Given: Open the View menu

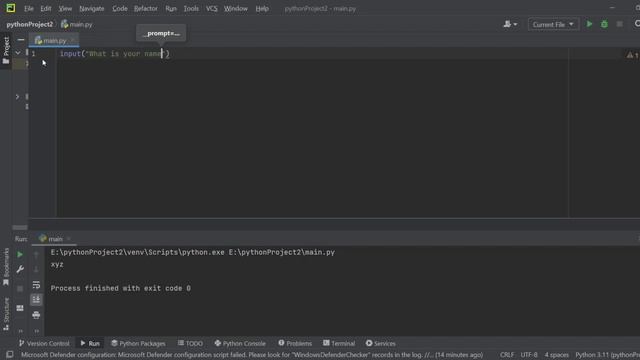Looking at the screenshot, I should tap(65, 9).
